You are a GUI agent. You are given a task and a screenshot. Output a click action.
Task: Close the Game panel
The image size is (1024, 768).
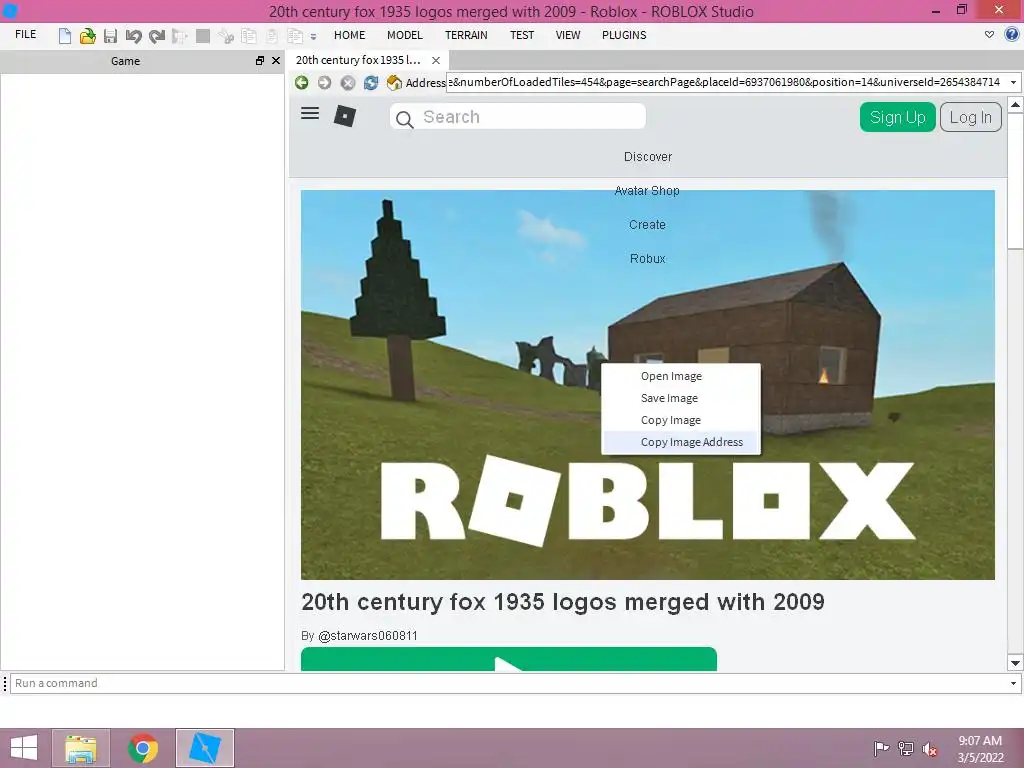[276, 61]
